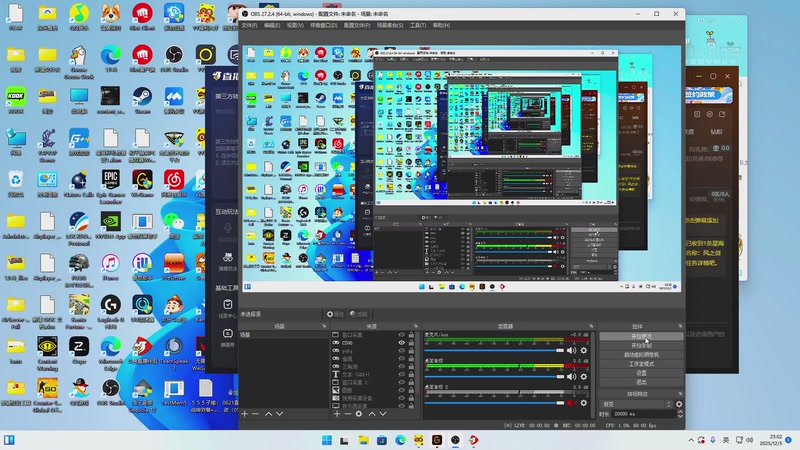Click the 属性 button above the docks
The height and width of the screenshot is (450, 800).
335,314
